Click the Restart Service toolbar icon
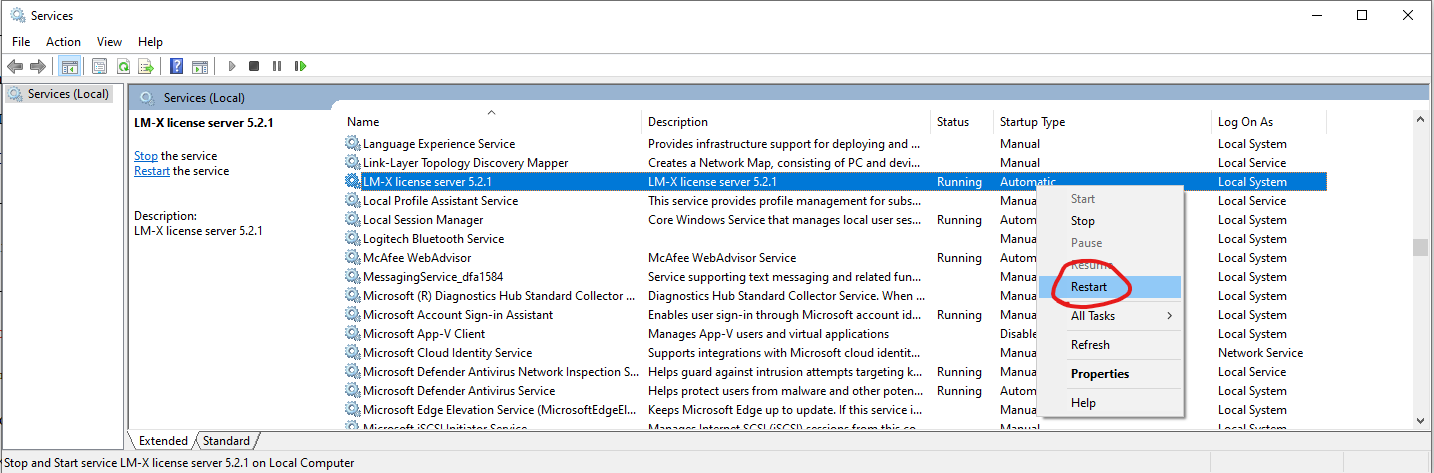 pos(300,66)
